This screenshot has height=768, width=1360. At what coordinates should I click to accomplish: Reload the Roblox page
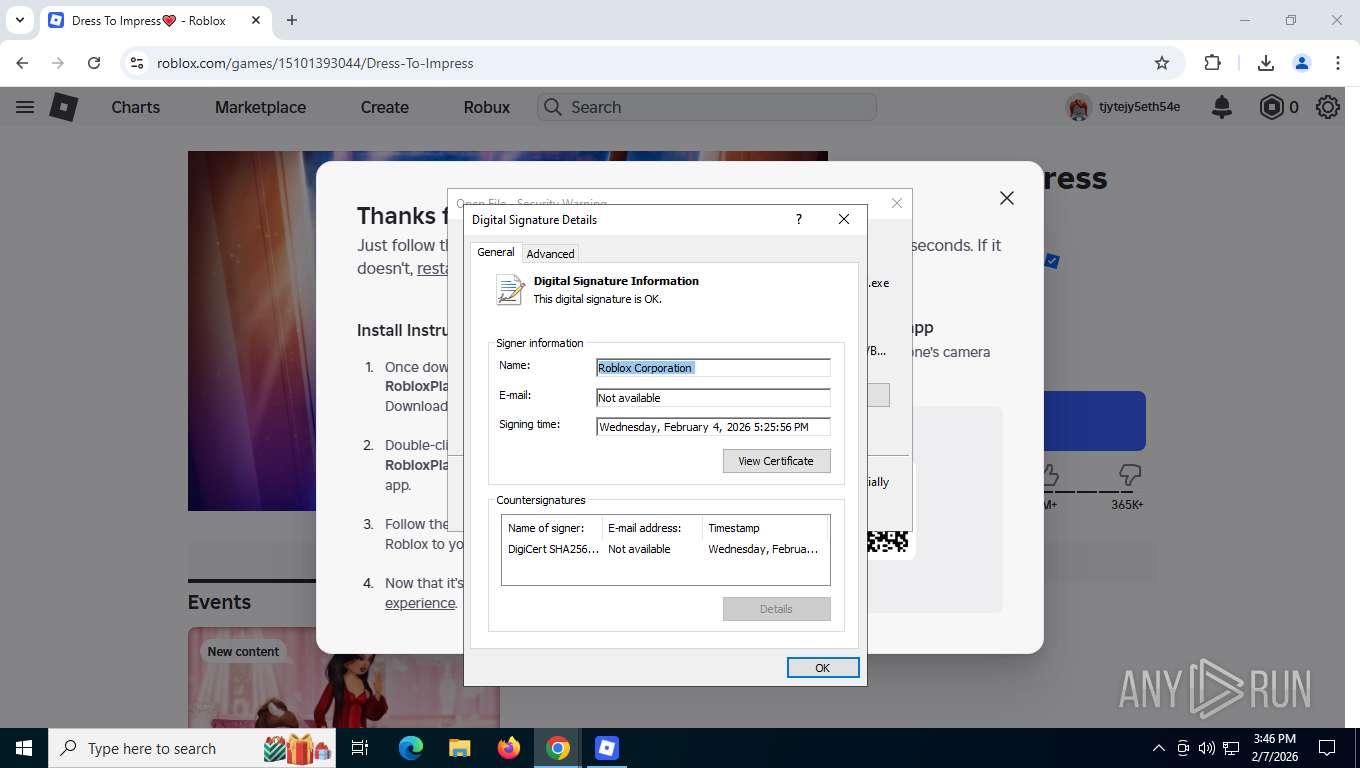coord(94,63)
